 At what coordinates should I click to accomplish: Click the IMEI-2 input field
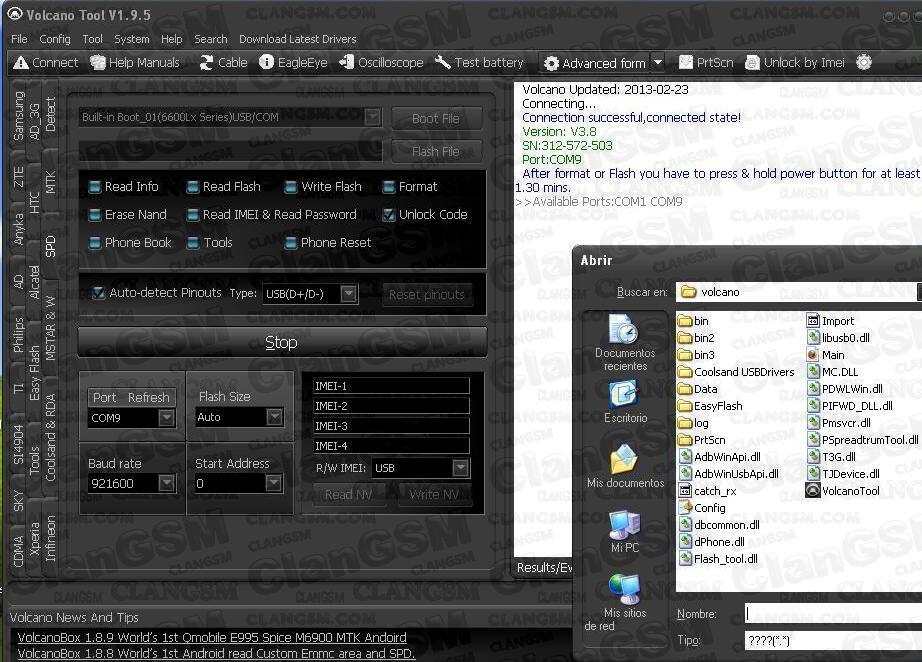[x=391, y=406]
